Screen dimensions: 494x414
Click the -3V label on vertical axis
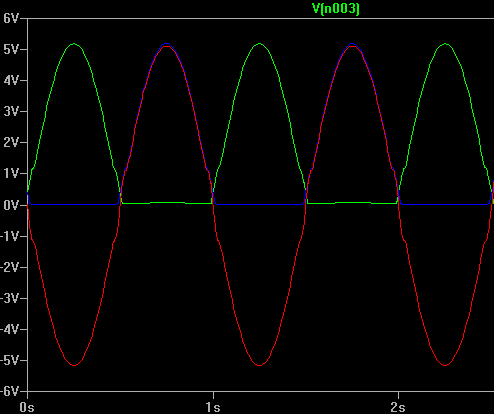point(9,298)
